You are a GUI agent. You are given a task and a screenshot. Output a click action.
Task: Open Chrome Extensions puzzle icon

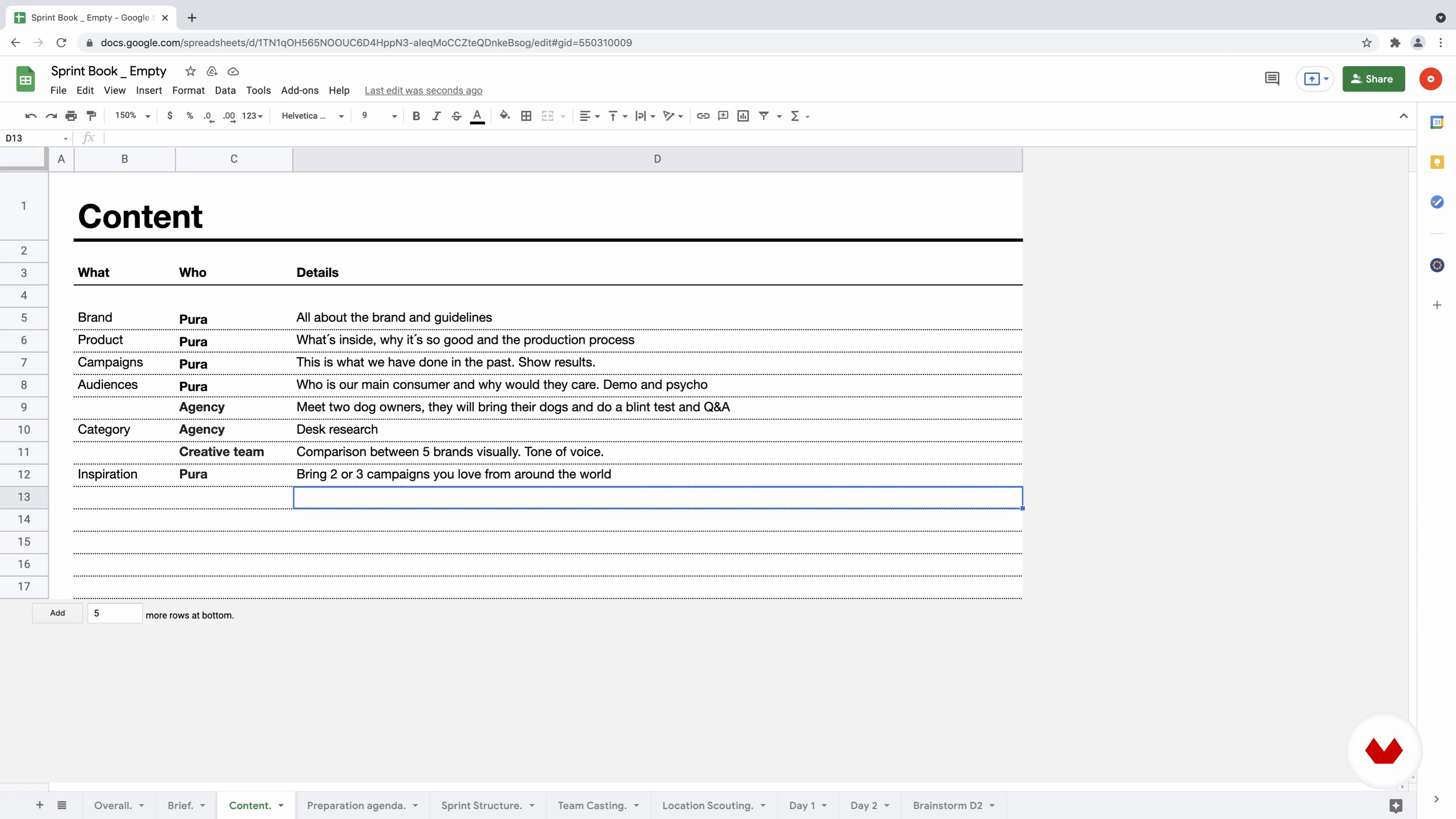pyautogui.click(x=1395, y=43)
